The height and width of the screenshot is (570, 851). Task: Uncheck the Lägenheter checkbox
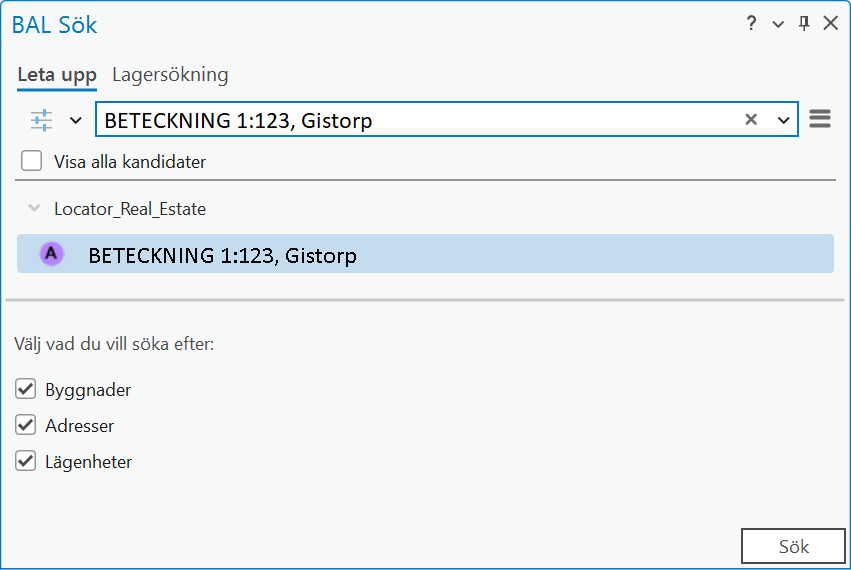(x=27, y=461)
